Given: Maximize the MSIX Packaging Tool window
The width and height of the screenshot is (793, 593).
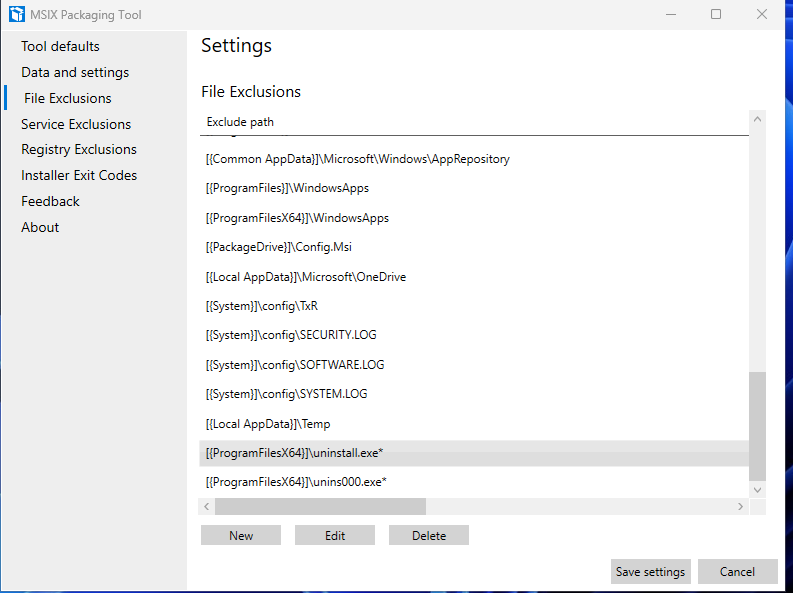Looking at the screenshot, I should coord(716,14).
